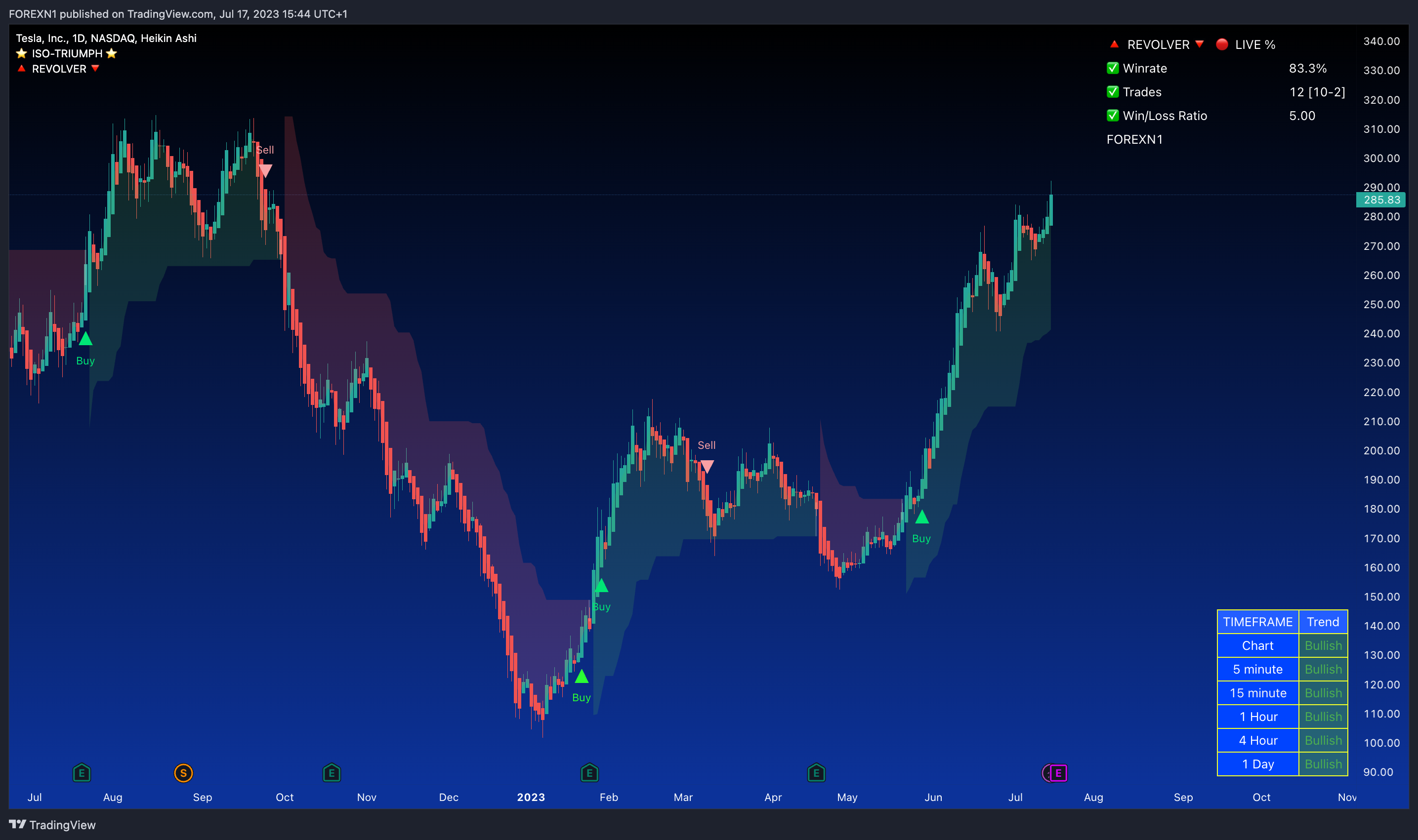Click the March 2023 Sell triangle

tap(707, 466)
